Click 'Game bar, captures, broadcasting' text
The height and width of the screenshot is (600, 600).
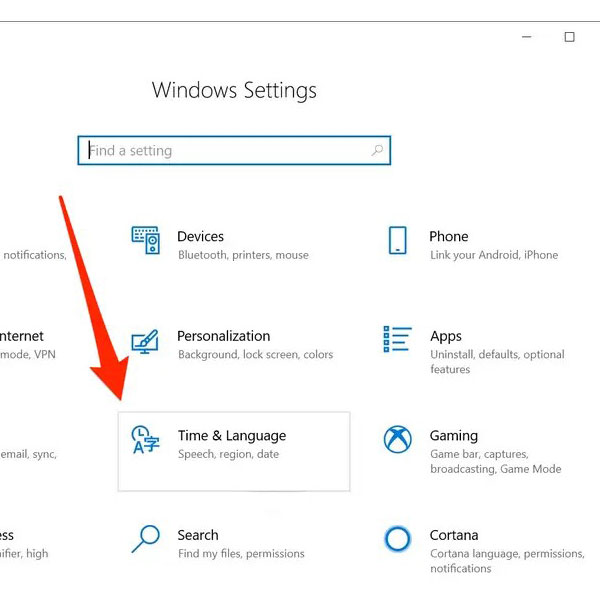click(x=496, y=461)
